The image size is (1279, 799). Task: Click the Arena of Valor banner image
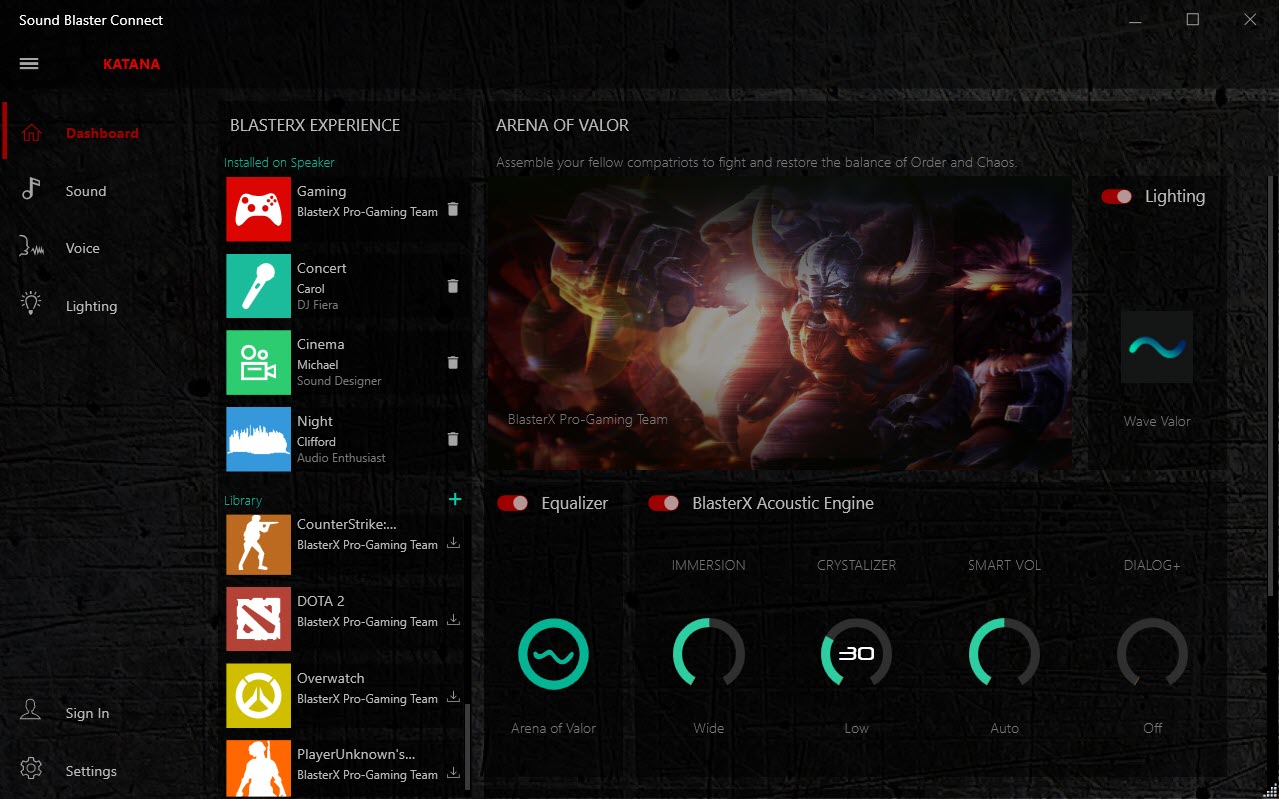[x=780, y=323]
